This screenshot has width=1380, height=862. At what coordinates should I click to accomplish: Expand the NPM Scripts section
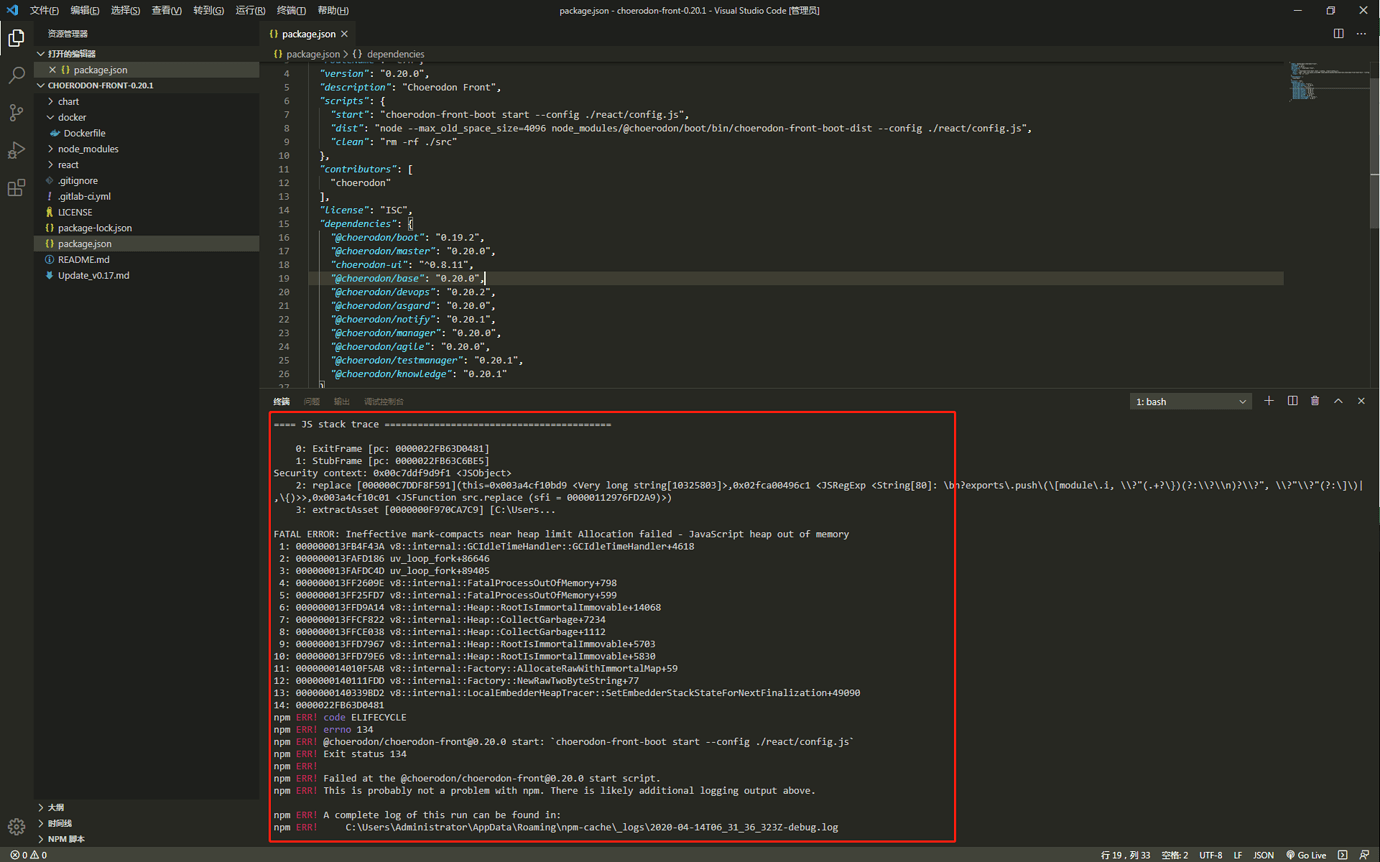pyautogui.click(x=147, y=839)
